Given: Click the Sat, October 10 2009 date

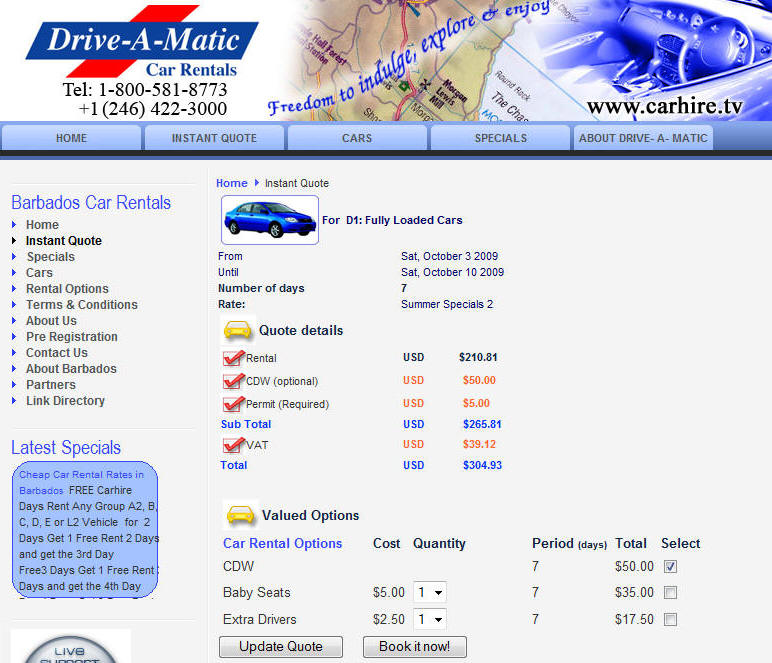Looking at the screenshot, I should click(452, 272).
